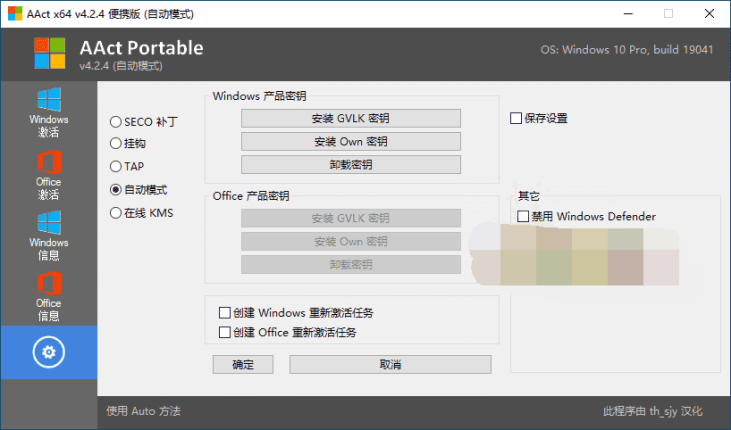Click the OS: Windows 10 Pro build text

627,50
